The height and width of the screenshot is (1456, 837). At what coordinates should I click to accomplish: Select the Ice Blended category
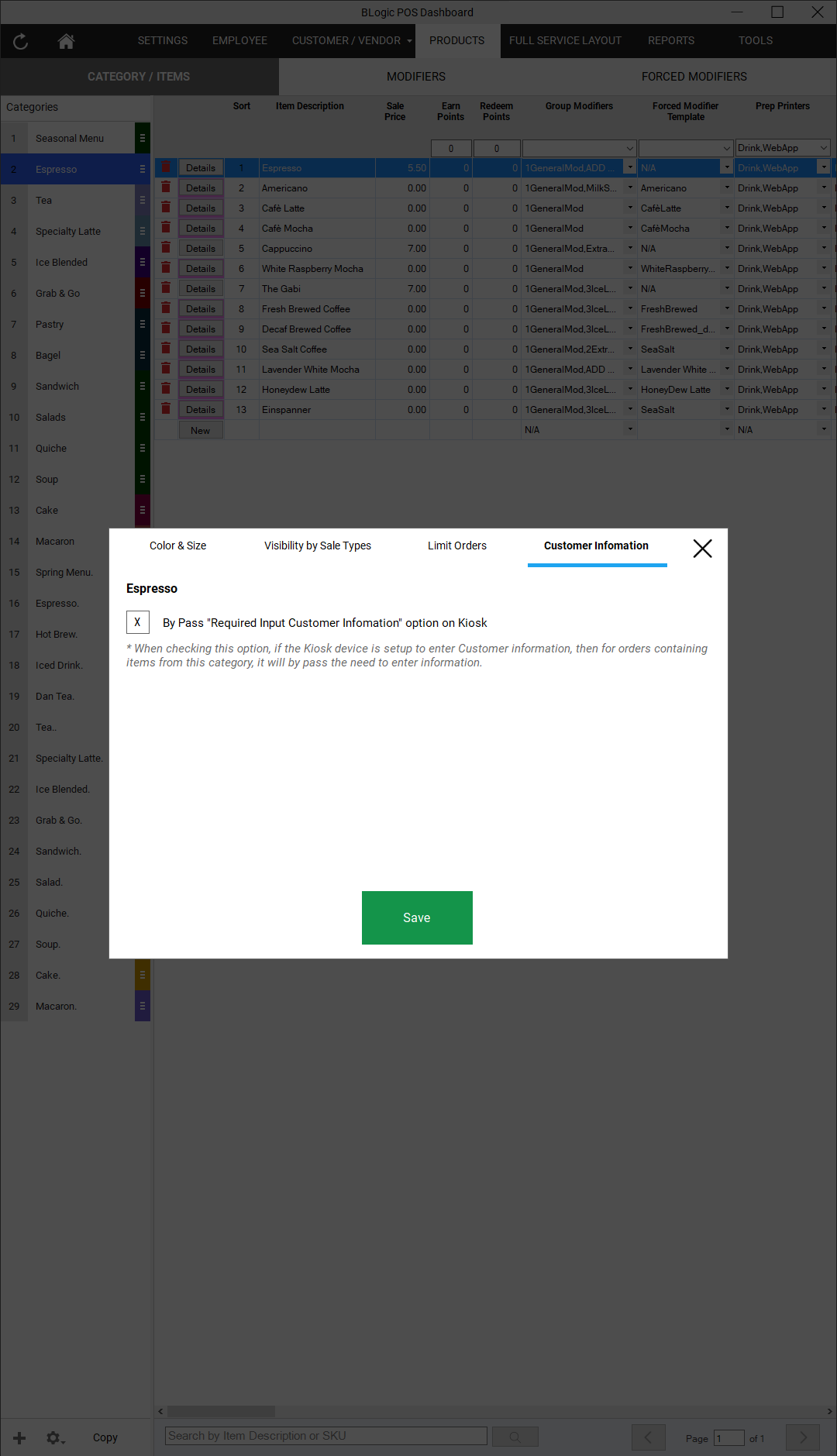68,262
